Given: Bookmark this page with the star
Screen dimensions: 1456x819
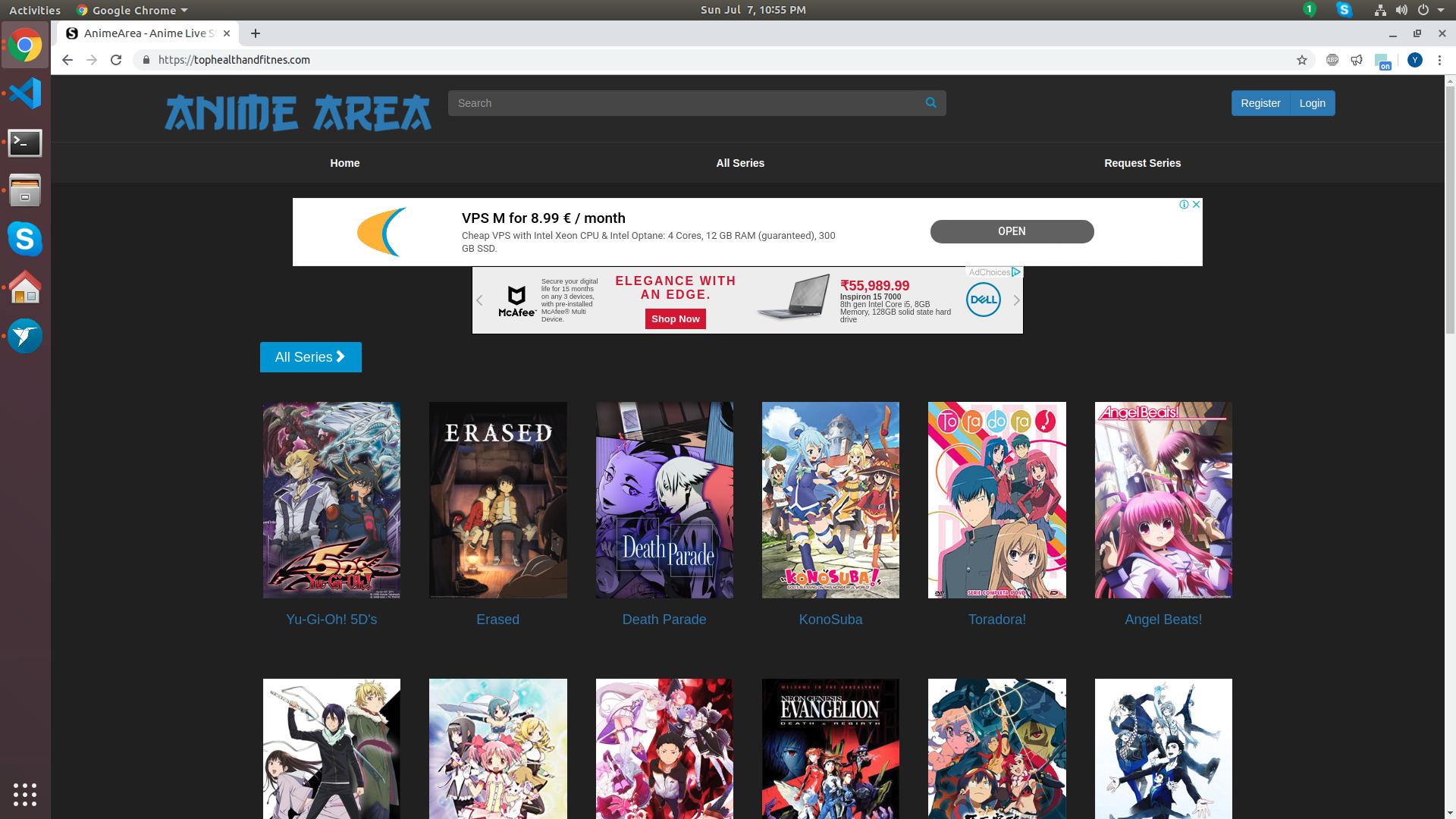Looking at the screenshot, I should (x=1302, y=60).
